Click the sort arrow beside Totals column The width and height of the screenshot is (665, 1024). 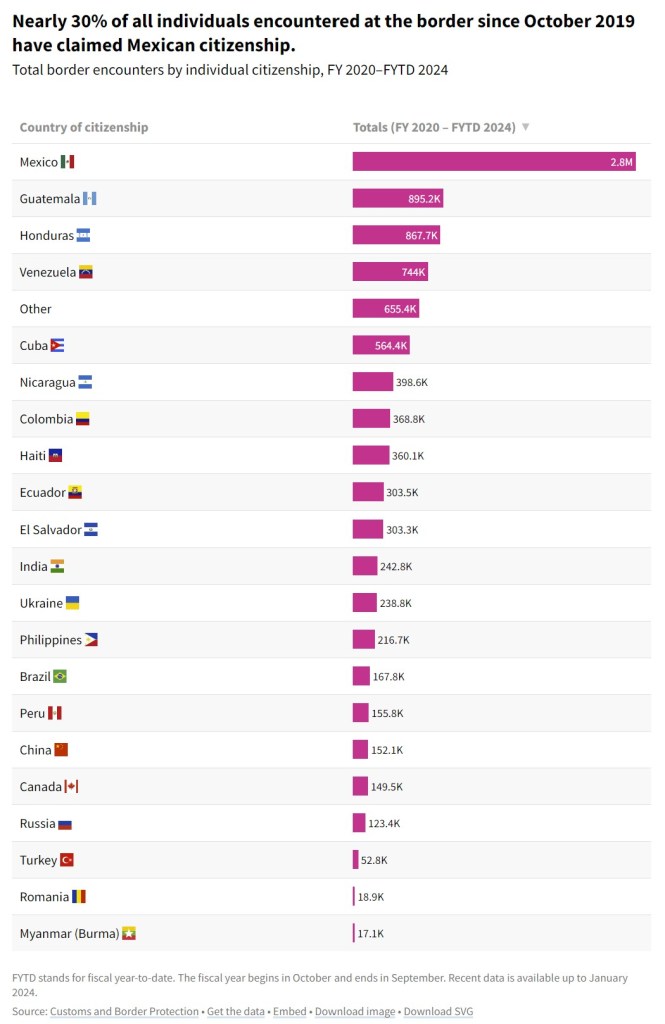(x=526, y=127)
